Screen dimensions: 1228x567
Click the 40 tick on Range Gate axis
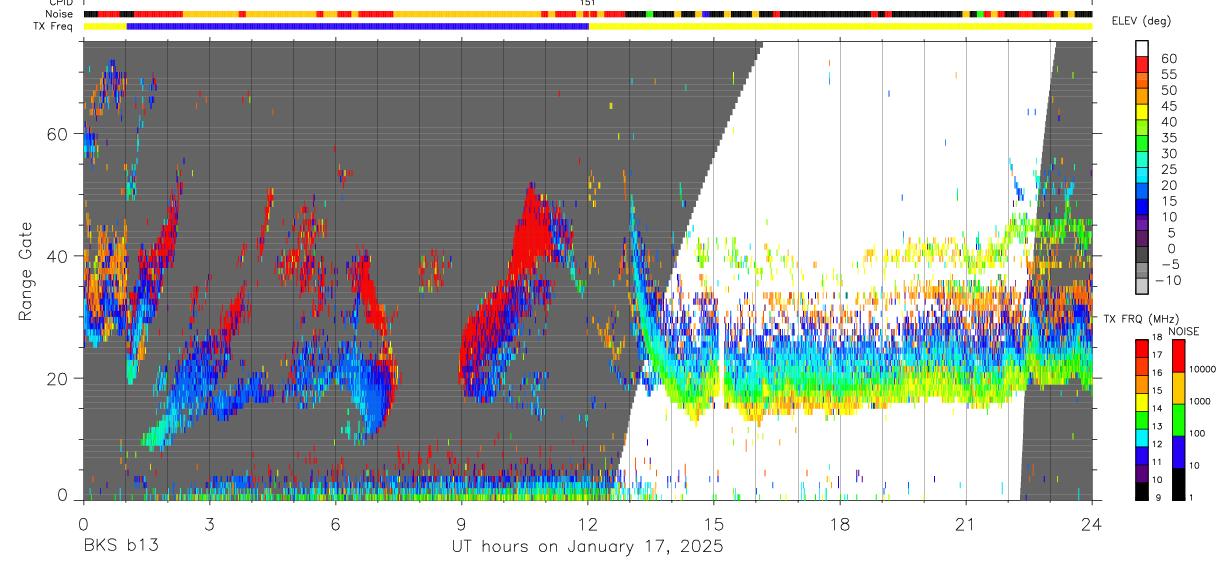click(59, 256)
